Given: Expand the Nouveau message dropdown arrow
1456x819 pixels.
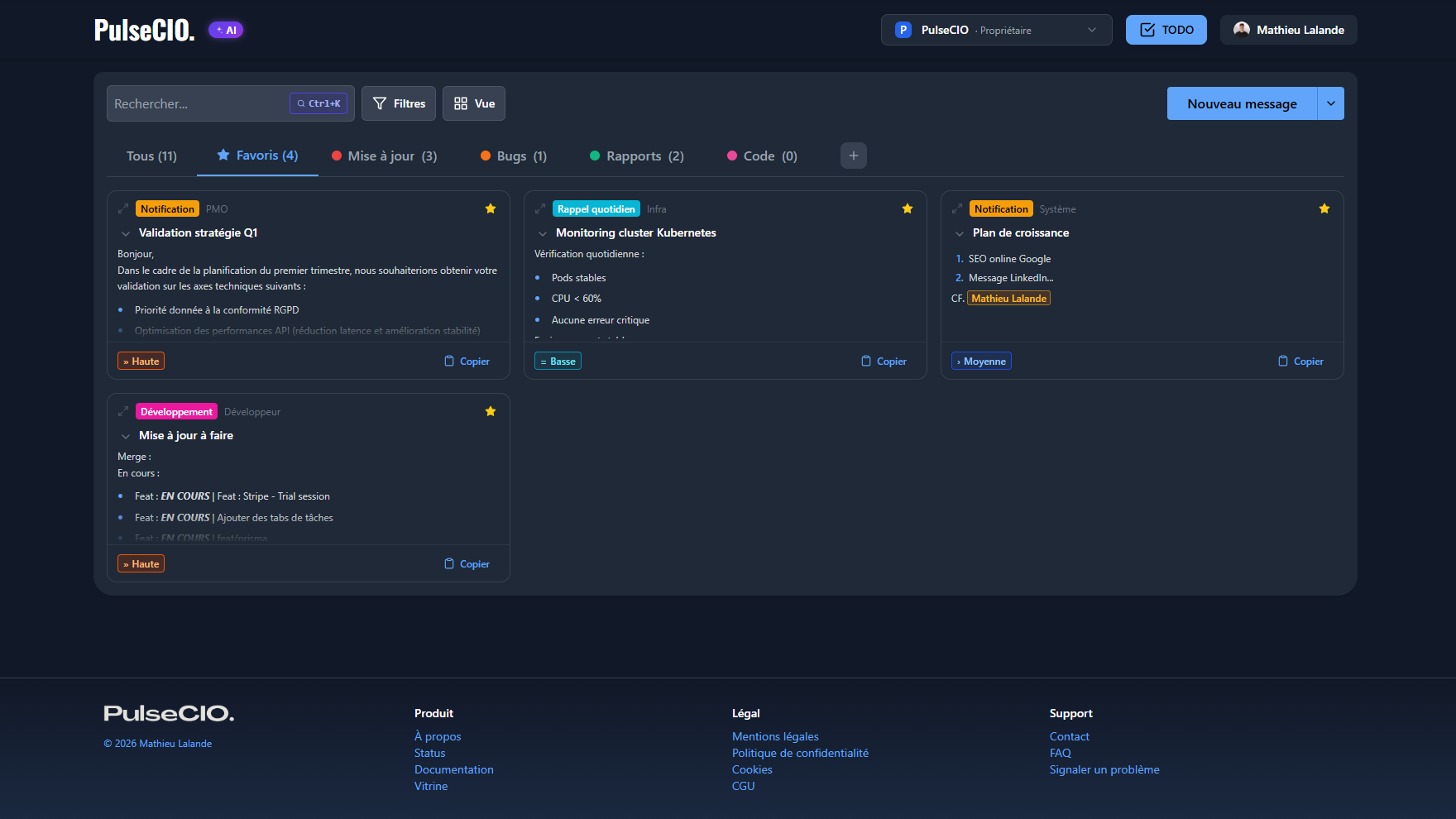Looking at the screenshot, I should coord(1331,103).
